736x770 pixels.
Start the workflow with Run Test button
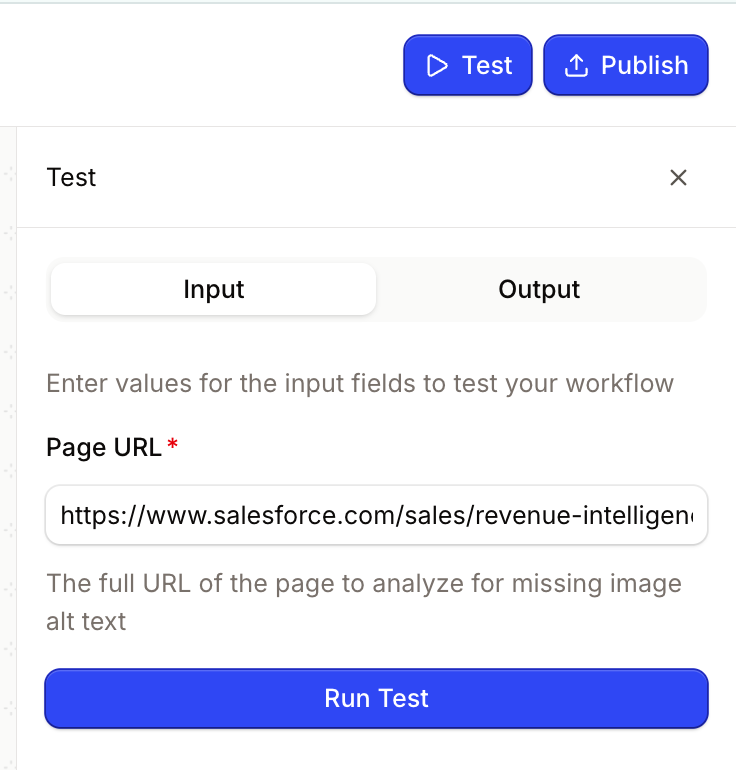pyautogui.click(x=376, y=698)
